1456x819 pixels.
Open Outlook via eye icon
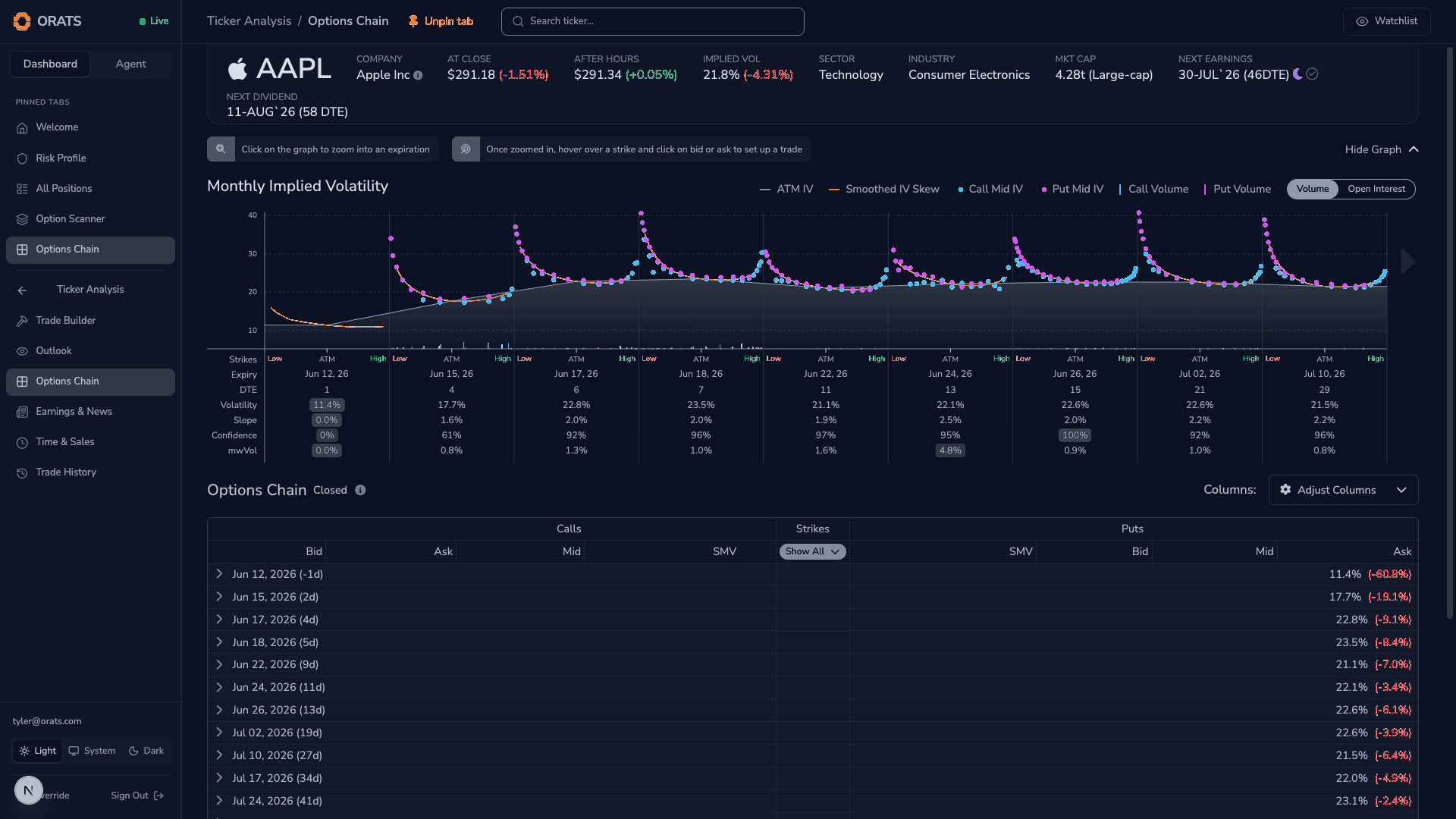coord(22,351)
